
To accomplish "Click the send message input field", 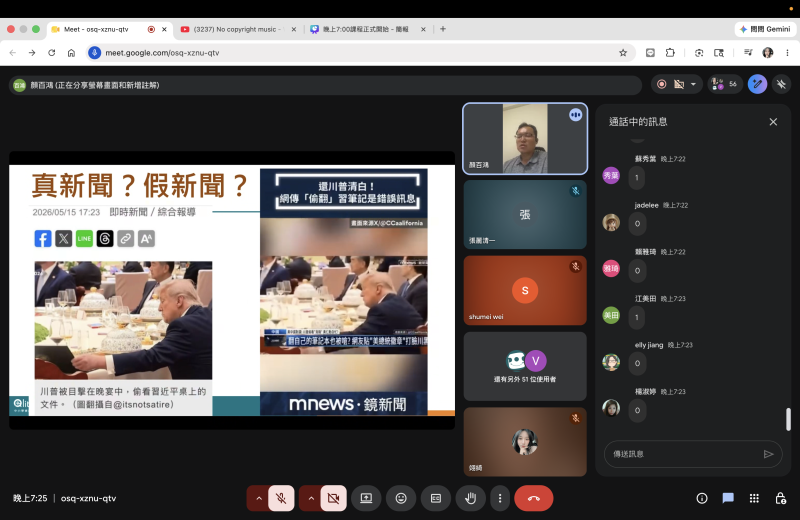I will [x=684, y=454].
